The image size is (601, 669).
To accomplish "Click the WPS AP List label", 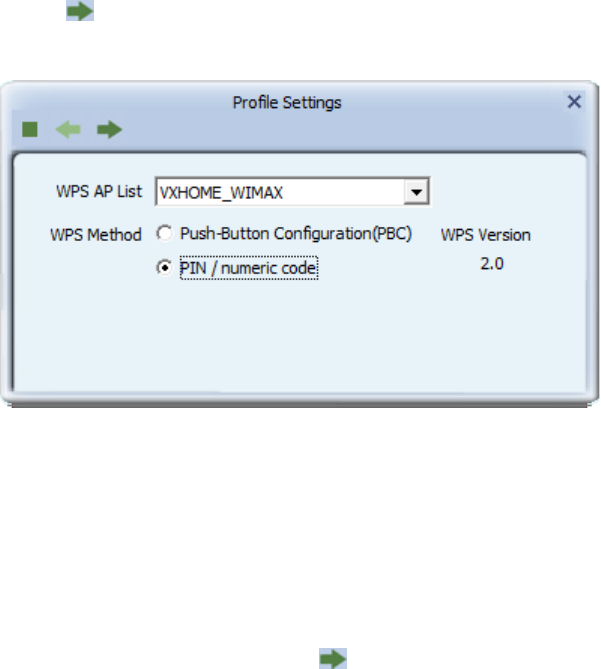I will point(99,192).
